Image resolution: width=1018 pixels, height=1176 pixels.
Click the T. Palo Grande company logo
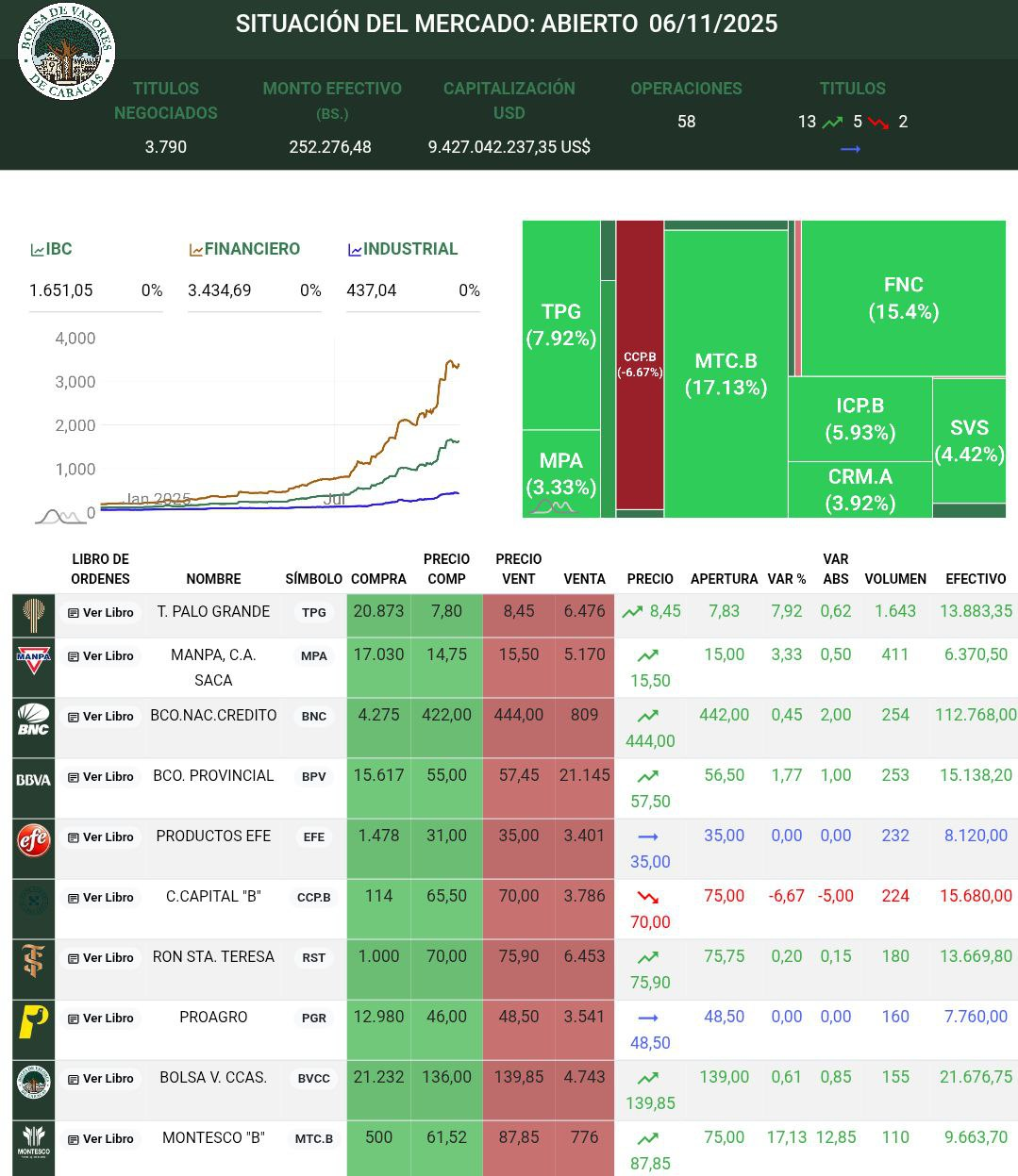coord(34,615)
